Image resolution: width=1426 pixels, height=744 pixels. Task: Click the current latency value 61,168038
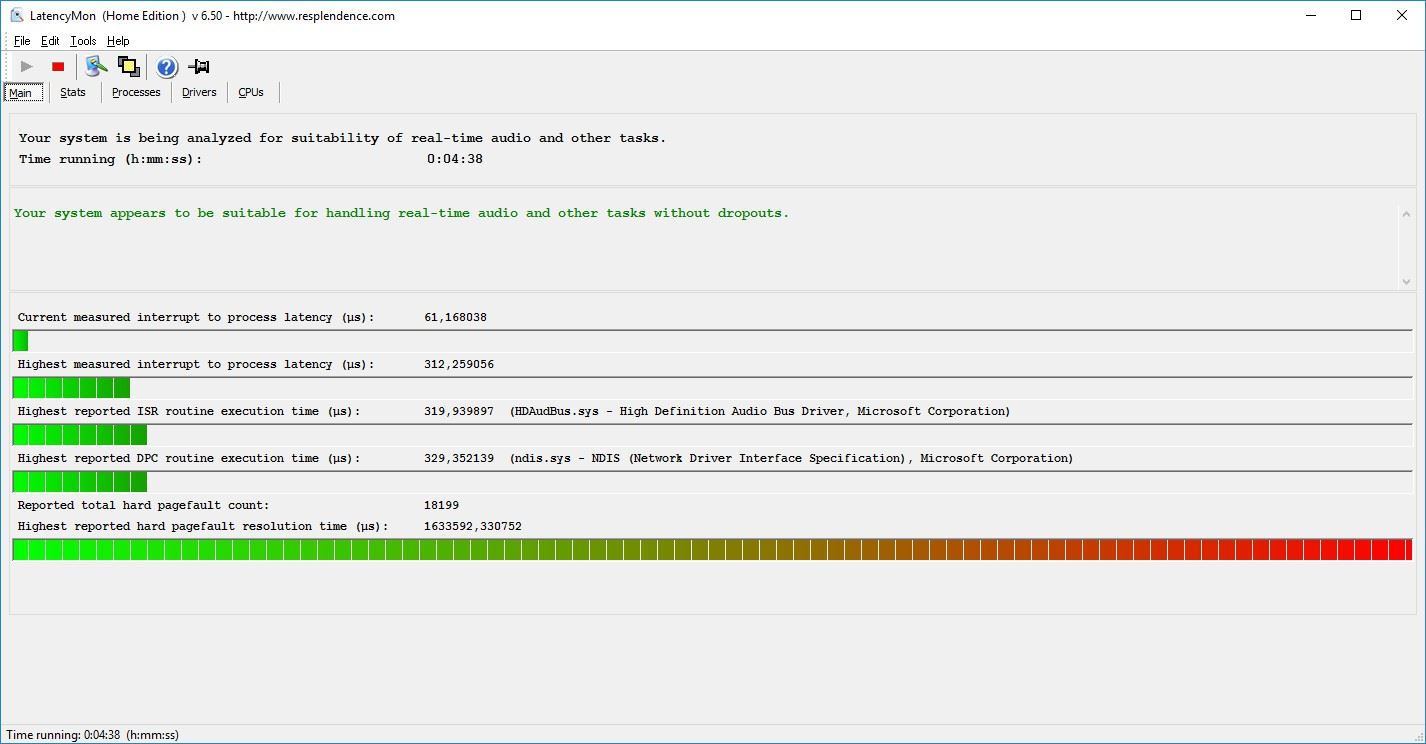455,317
